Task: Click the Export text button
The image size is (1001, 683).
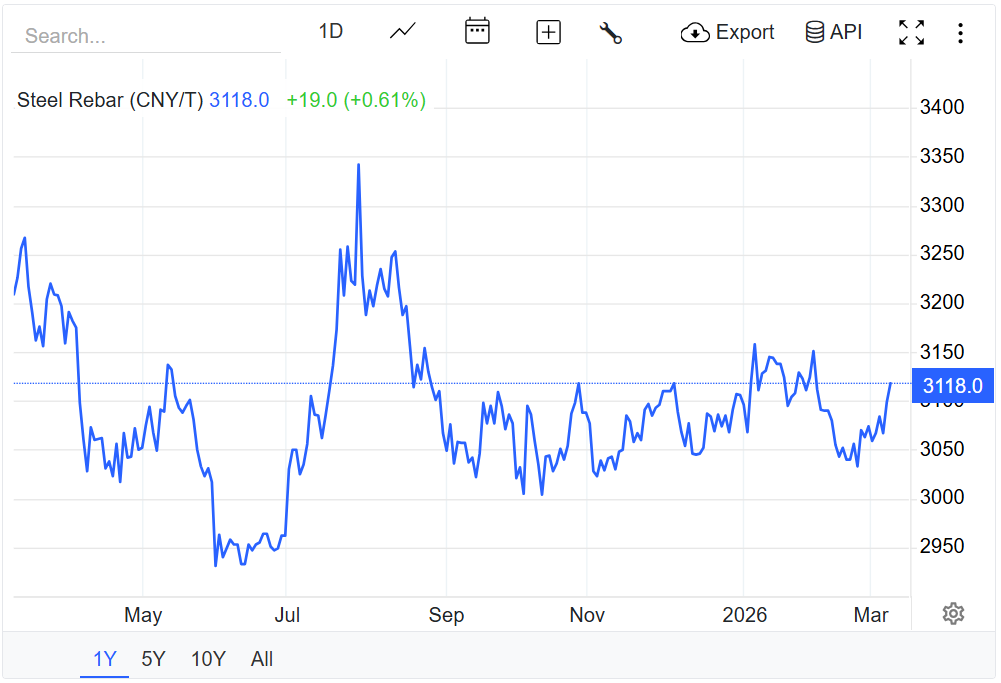Action: click(745, 32)
